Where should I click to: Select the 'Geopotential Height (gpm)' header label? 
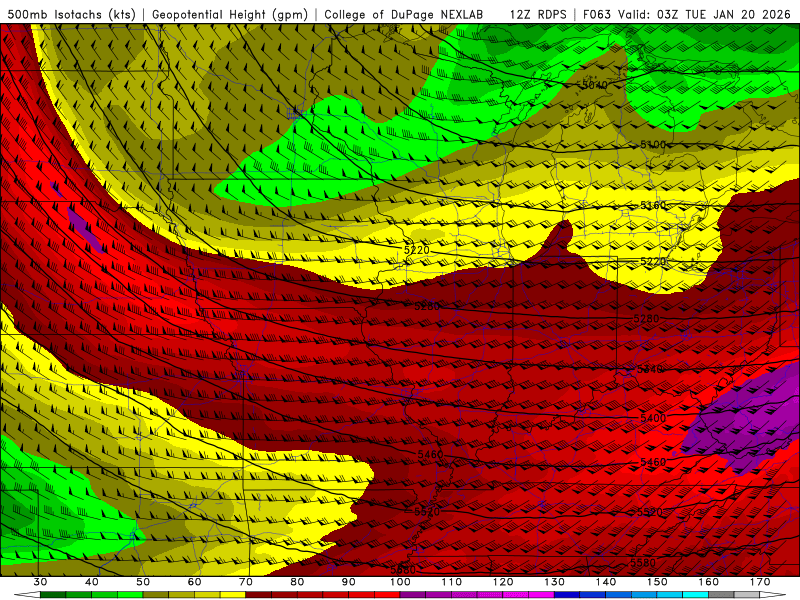pos(230,14)
